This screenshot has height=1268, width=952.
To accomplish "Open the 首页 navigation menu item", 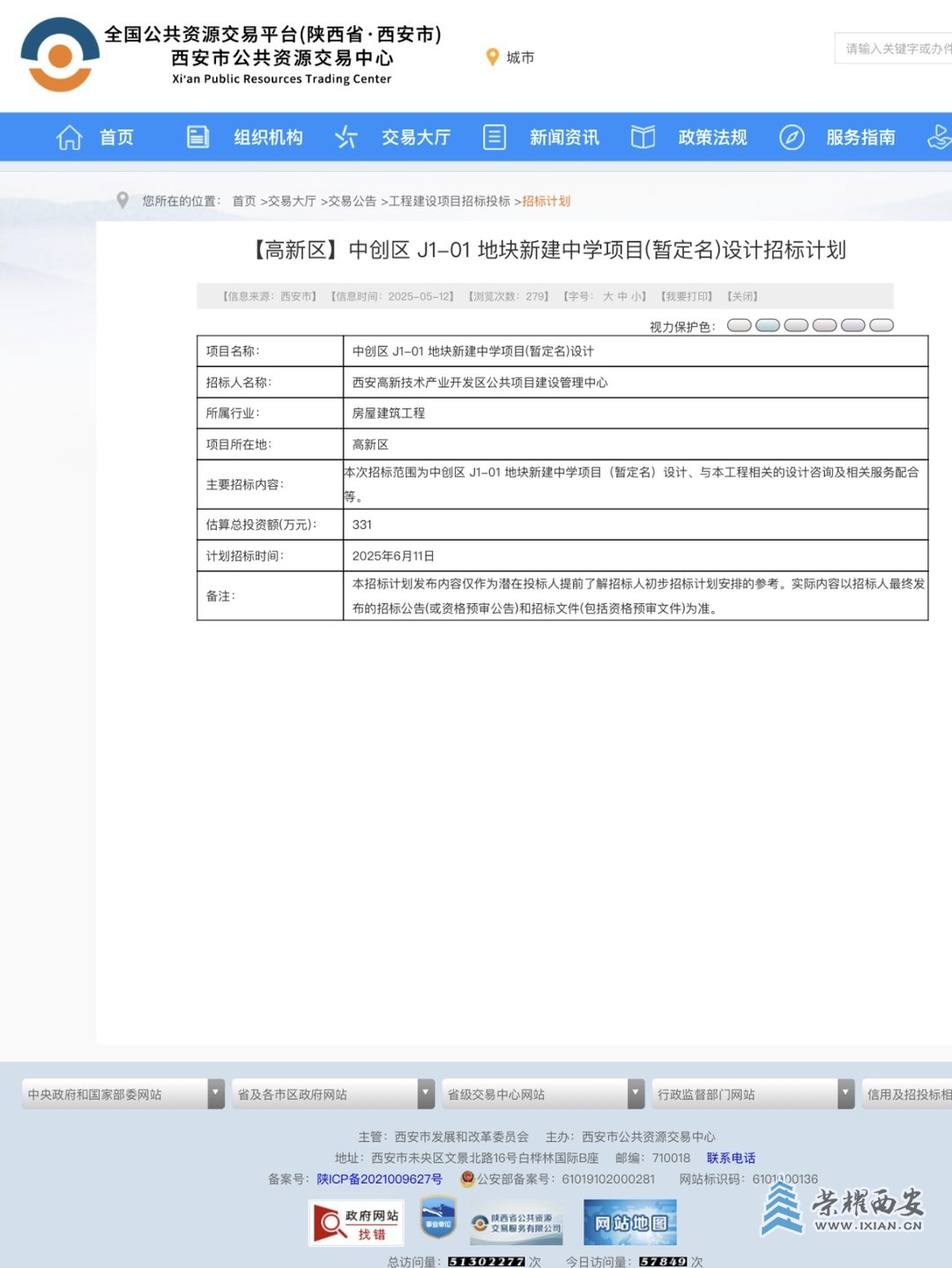I will tap(116, 138).
